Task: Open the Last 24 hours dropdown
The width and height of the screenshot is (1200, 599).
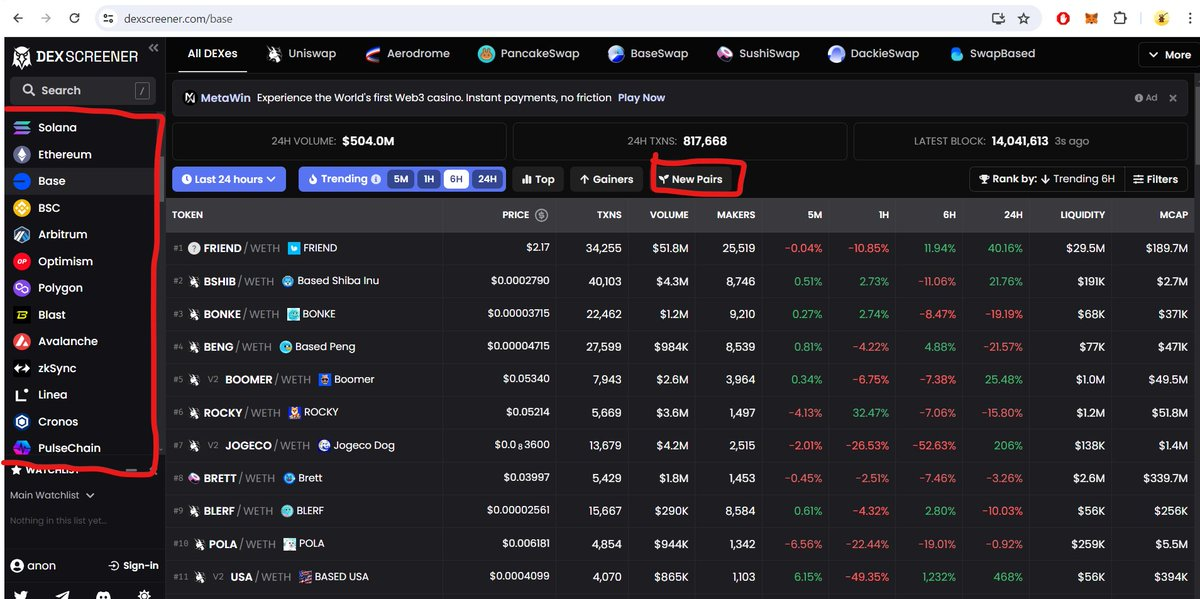Action: [x=229, y=179]
